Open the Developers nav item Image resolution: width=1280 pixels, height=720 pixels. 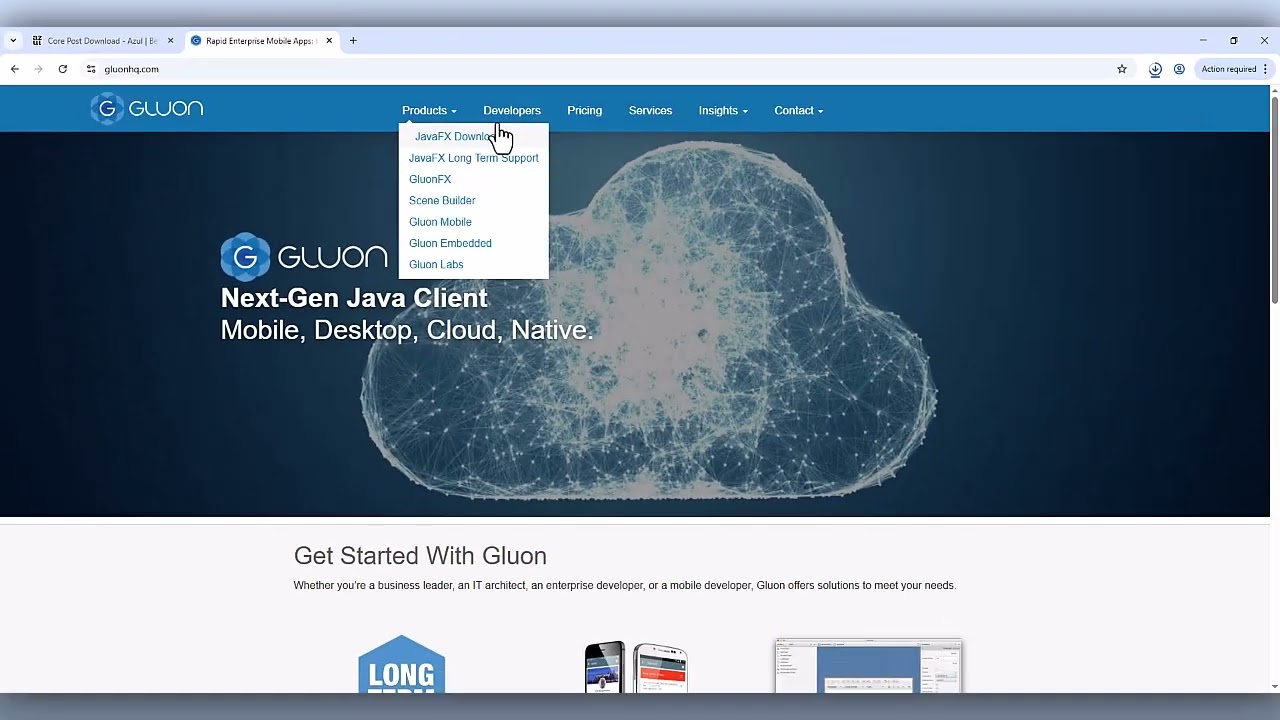click(512, 111)
